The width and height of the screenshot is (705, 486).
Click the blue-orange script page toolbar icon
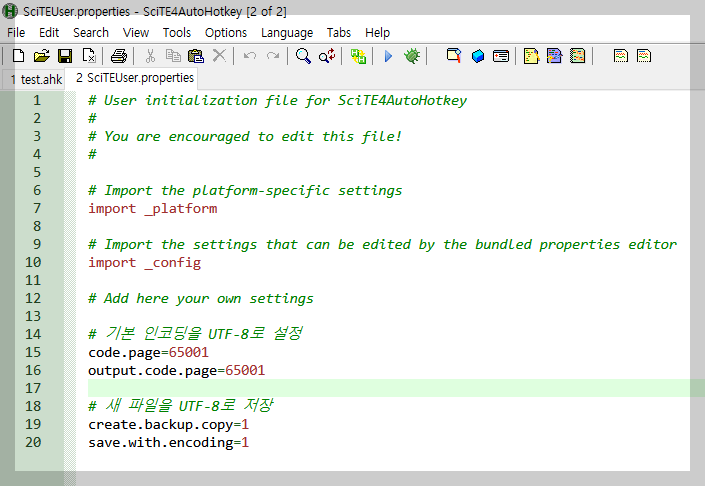554,56
